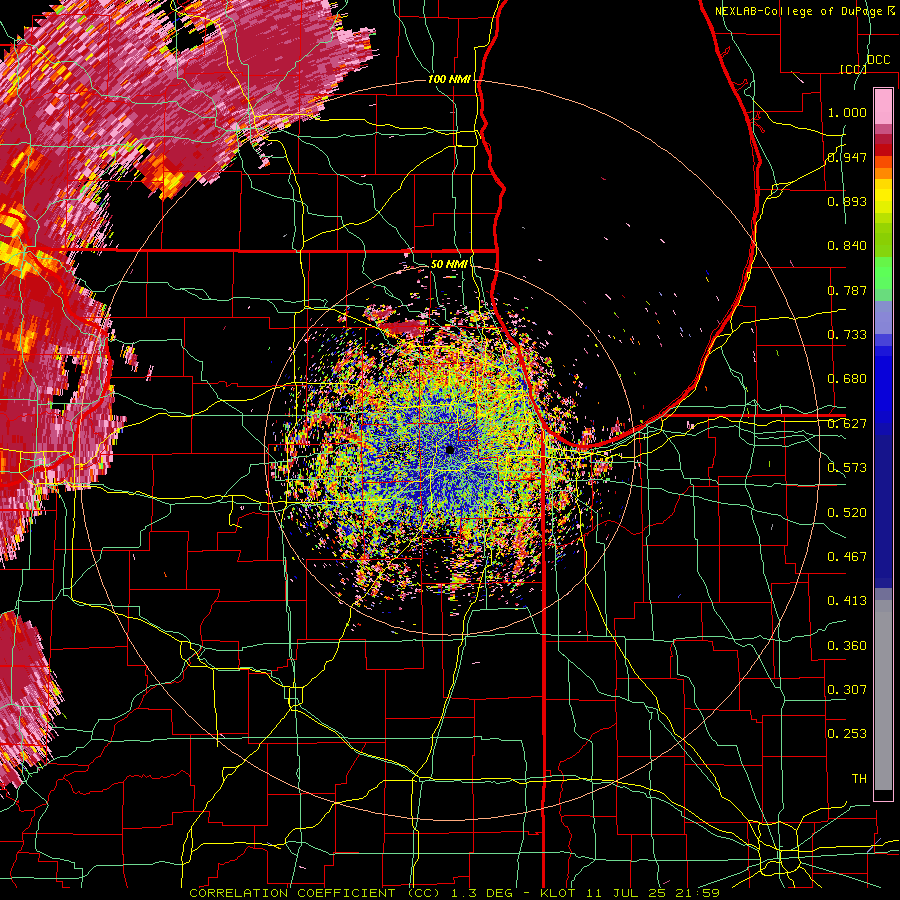The height and width of the screenshot is (900, 900).
Task: Click the 0.307 scale value
Action: pos(847,690)
